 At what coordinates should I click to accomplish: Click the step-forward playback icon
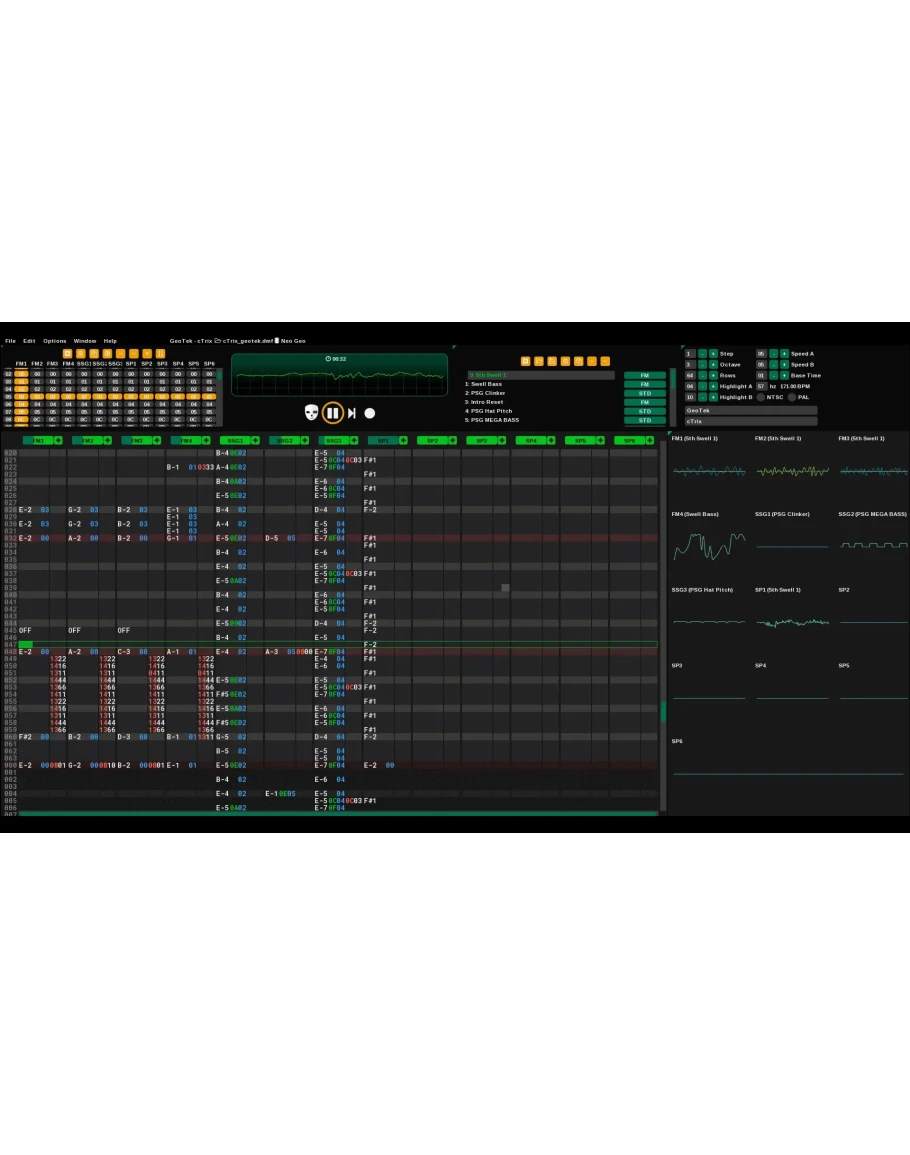pos(352,413)
